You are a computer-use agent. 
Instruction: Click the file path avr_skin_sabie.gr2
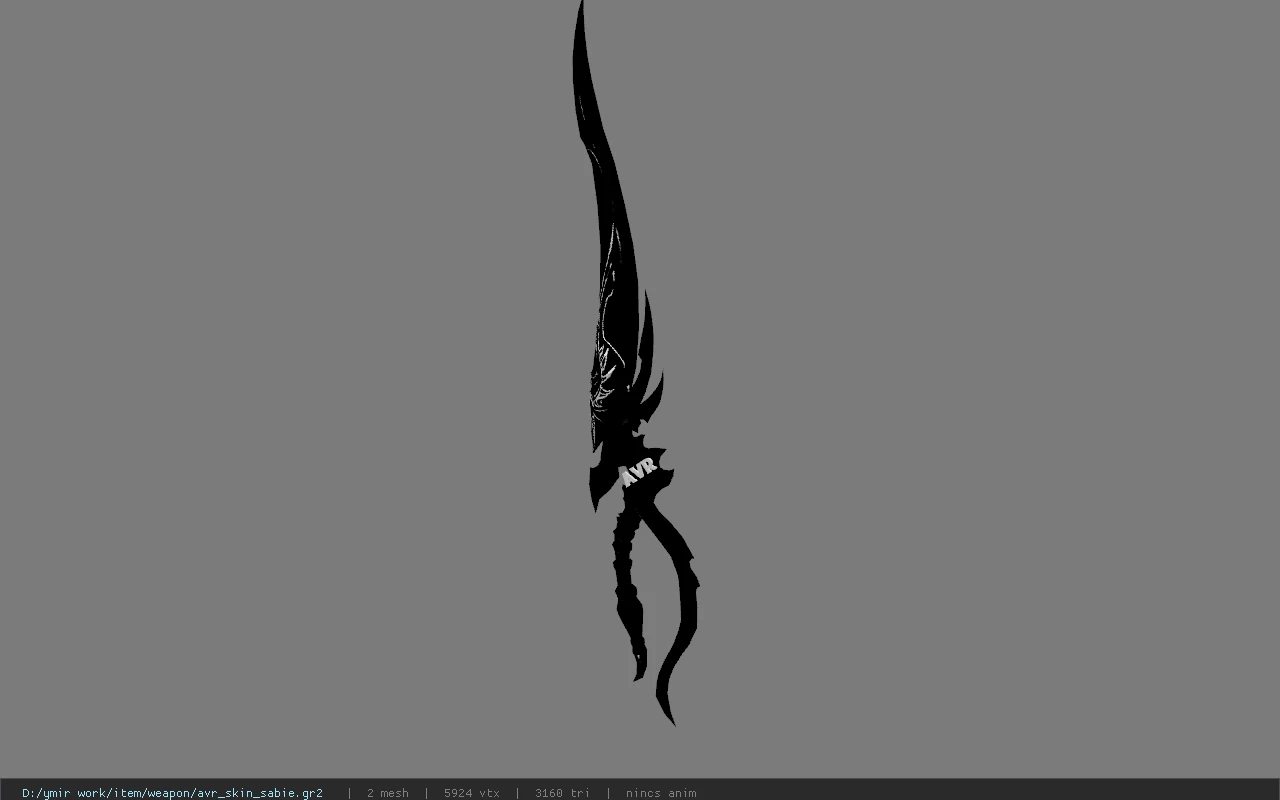click(172, 793)
